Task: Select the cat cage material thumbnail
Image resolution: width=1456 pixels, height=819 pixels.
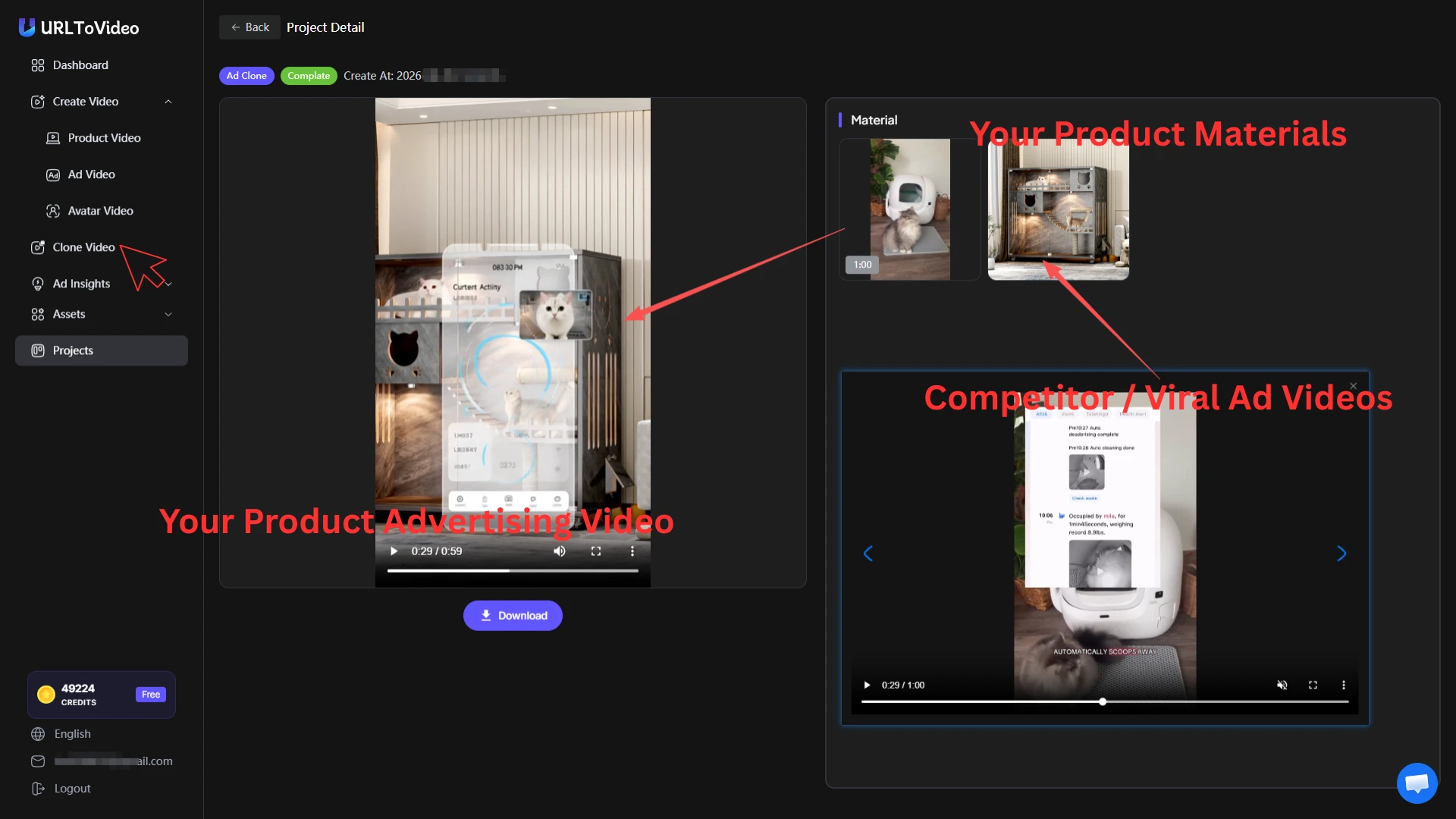Action: coord(1058,209)
